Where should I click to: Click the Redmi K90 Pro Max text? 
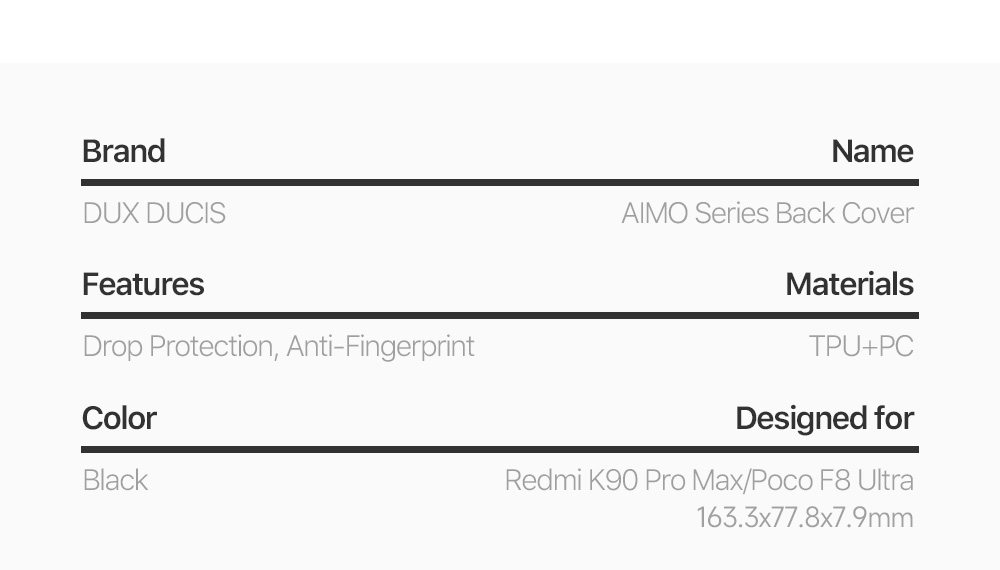pyautogui.click(x=622, y=480)
